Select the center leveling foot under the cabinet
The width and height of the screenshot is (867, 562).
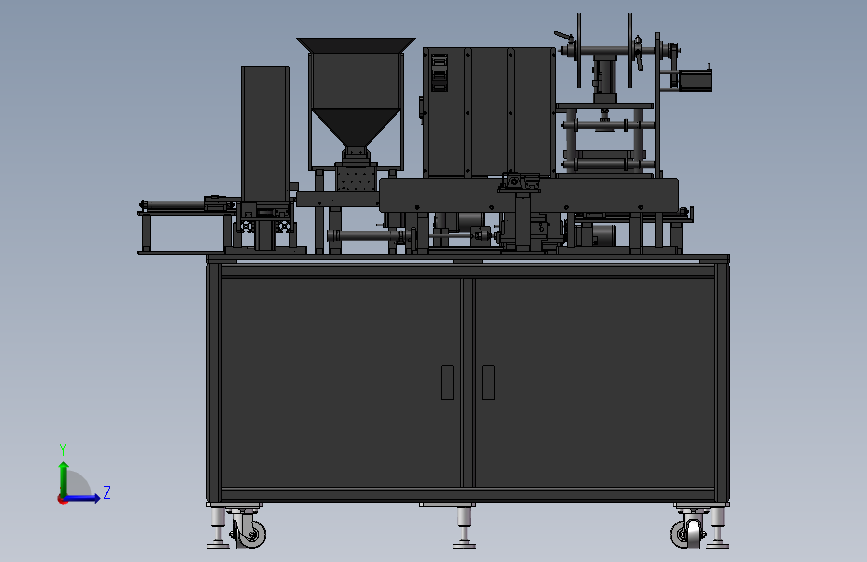464,526
